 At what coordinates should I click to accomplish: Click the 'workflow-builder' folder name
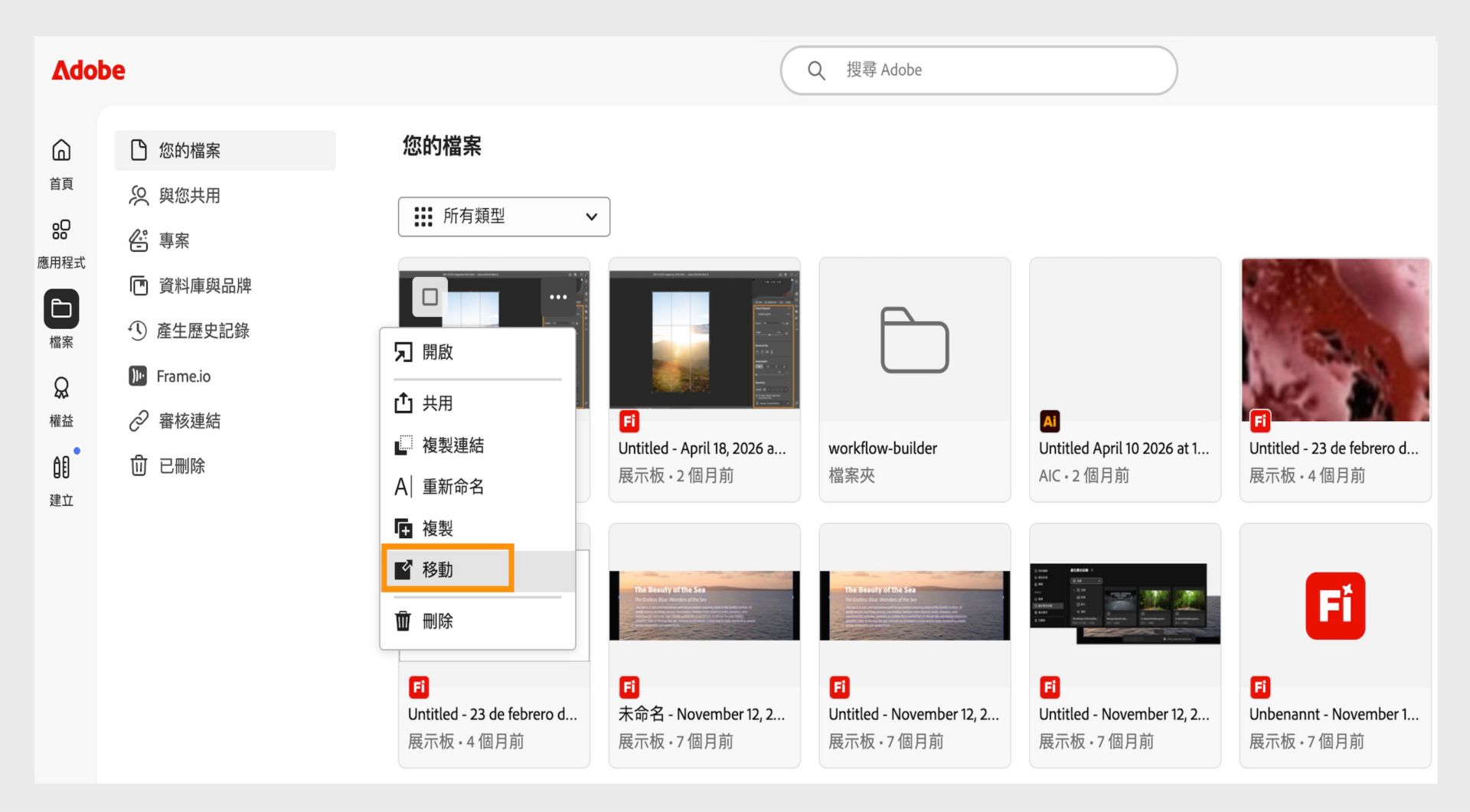pyautogui.click(x=883, y=448)
